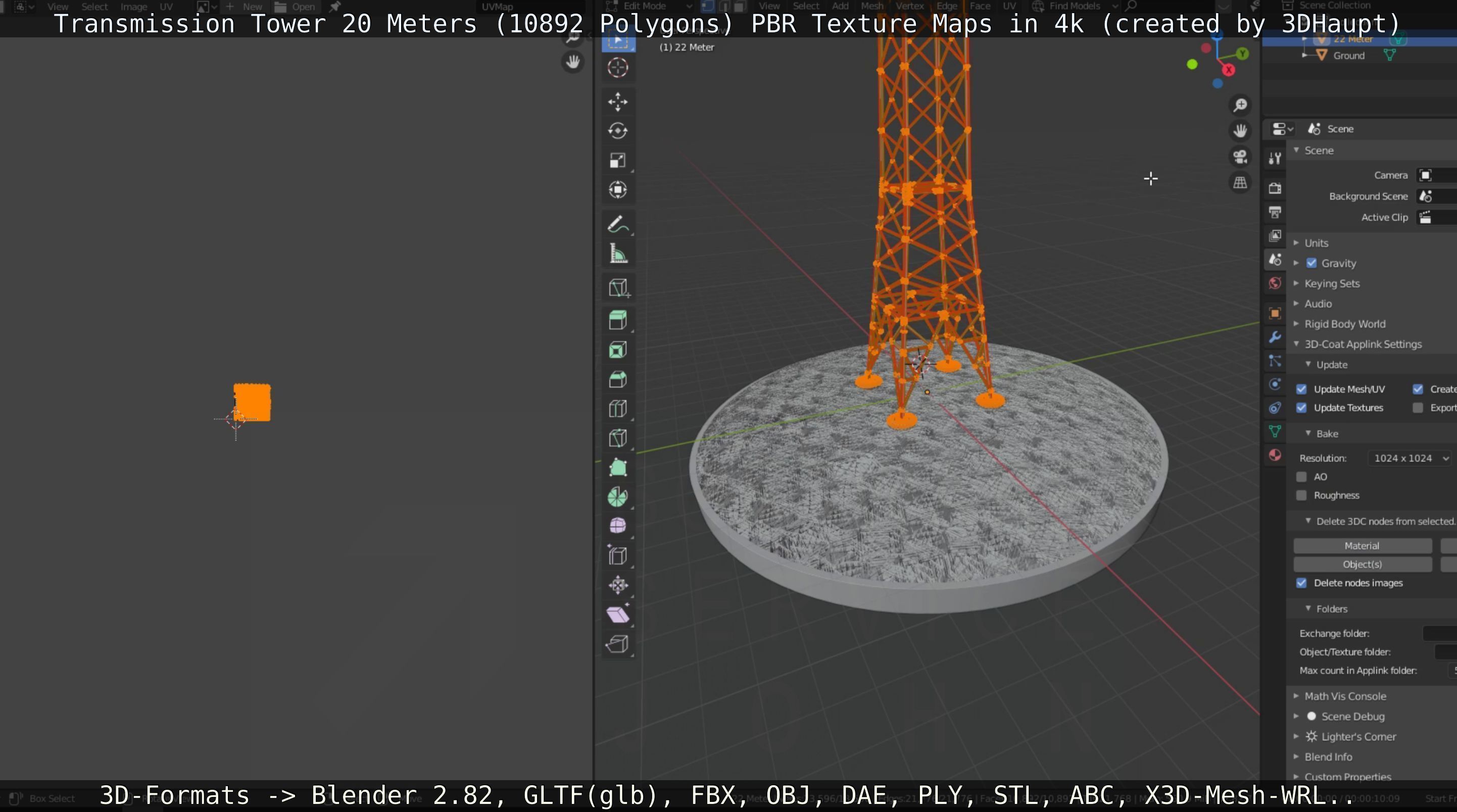Viewport: 1457px width, 812px height.
Task: Enable the AO bake checkbox
Action: [1301, 477]
